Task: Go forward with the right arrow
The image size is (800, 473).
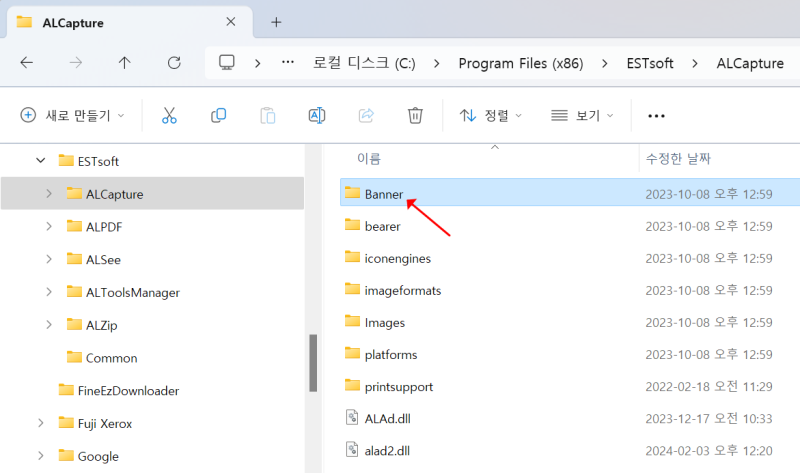Action: [76, 63]
